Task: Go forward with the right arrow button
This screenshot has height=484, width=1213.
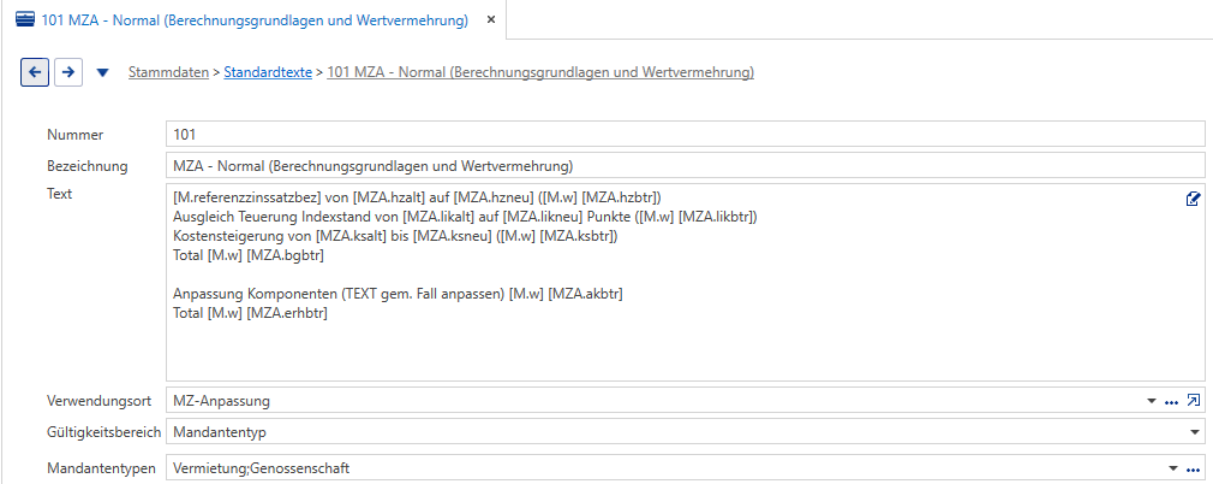Action: click(67, 73)
